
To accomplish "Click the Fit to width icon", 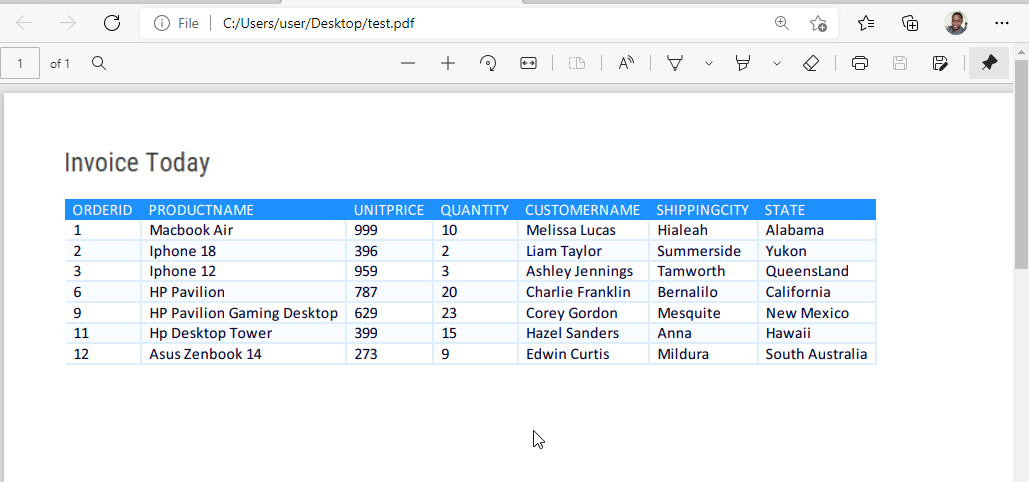I will [528, 63].
